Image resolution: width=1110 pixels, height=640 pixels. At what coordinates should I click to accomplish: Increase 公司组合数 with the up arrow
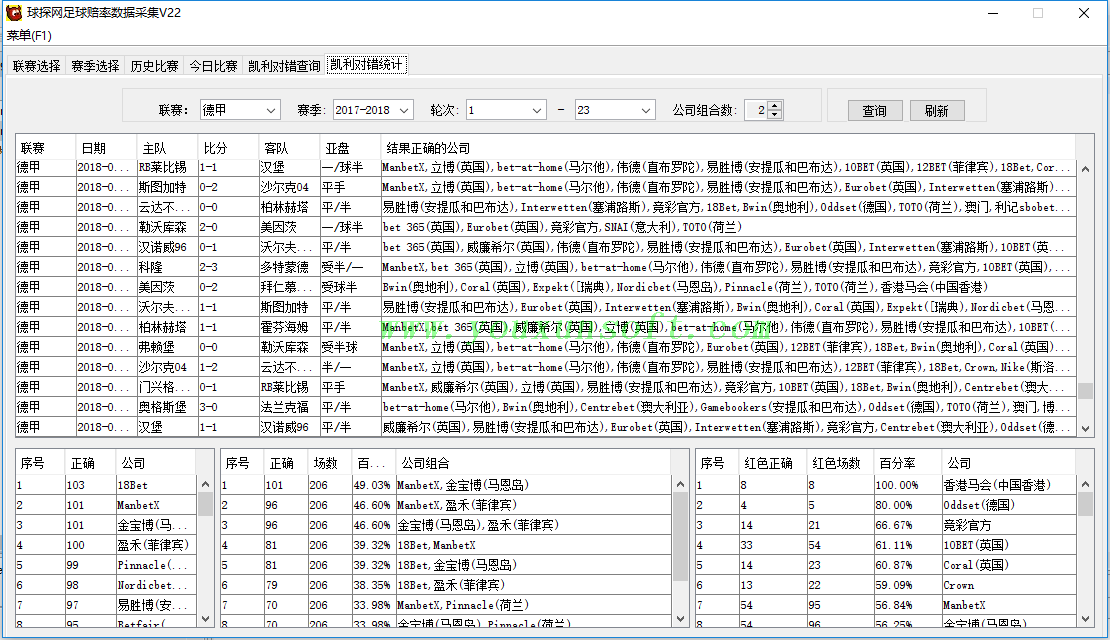pos(774,105)
